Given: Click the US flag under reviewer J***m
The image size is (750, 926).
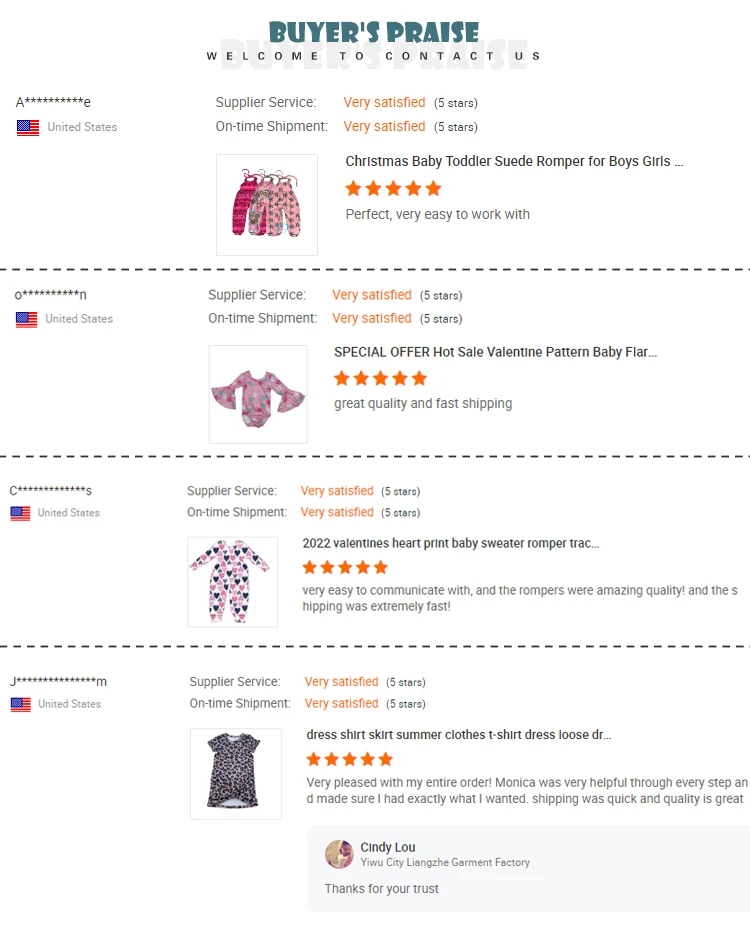Looking at the screenshot, I should pyautogui.click(x=21, y=705).
